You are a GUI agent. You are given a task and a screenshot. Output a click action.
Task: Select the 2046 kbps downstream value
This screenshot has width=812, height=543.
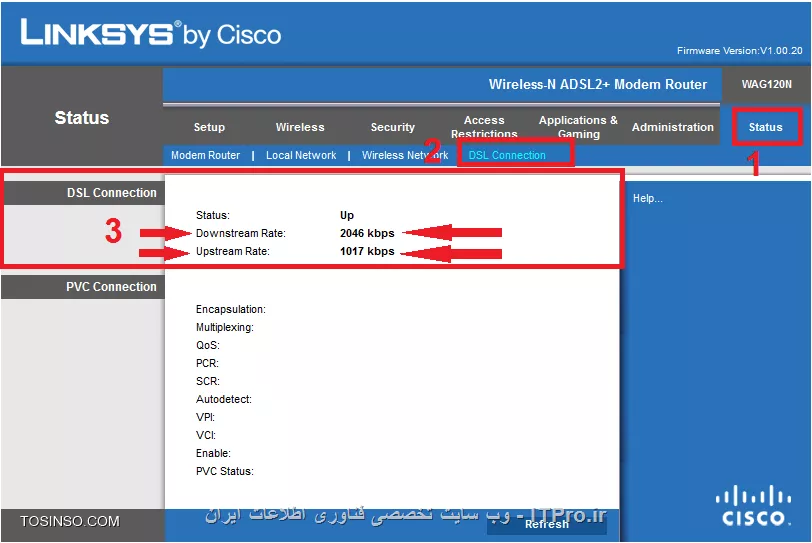click(x=367, y=233)
